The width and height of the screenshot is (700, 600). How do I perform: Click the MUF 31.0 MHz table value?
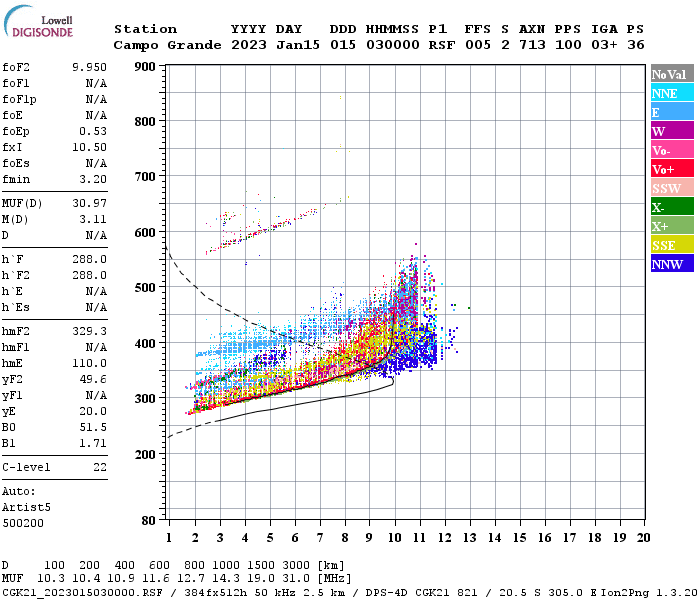(296, 579)
